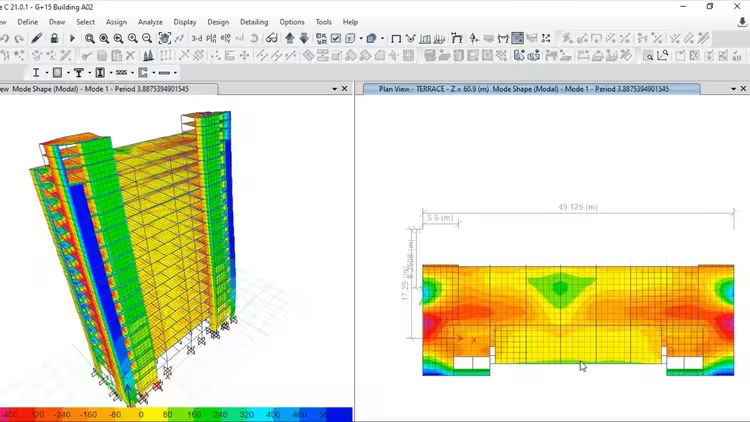Open the Analyze menu
This screenshot has width=750, height=422.
pos(150,21)
